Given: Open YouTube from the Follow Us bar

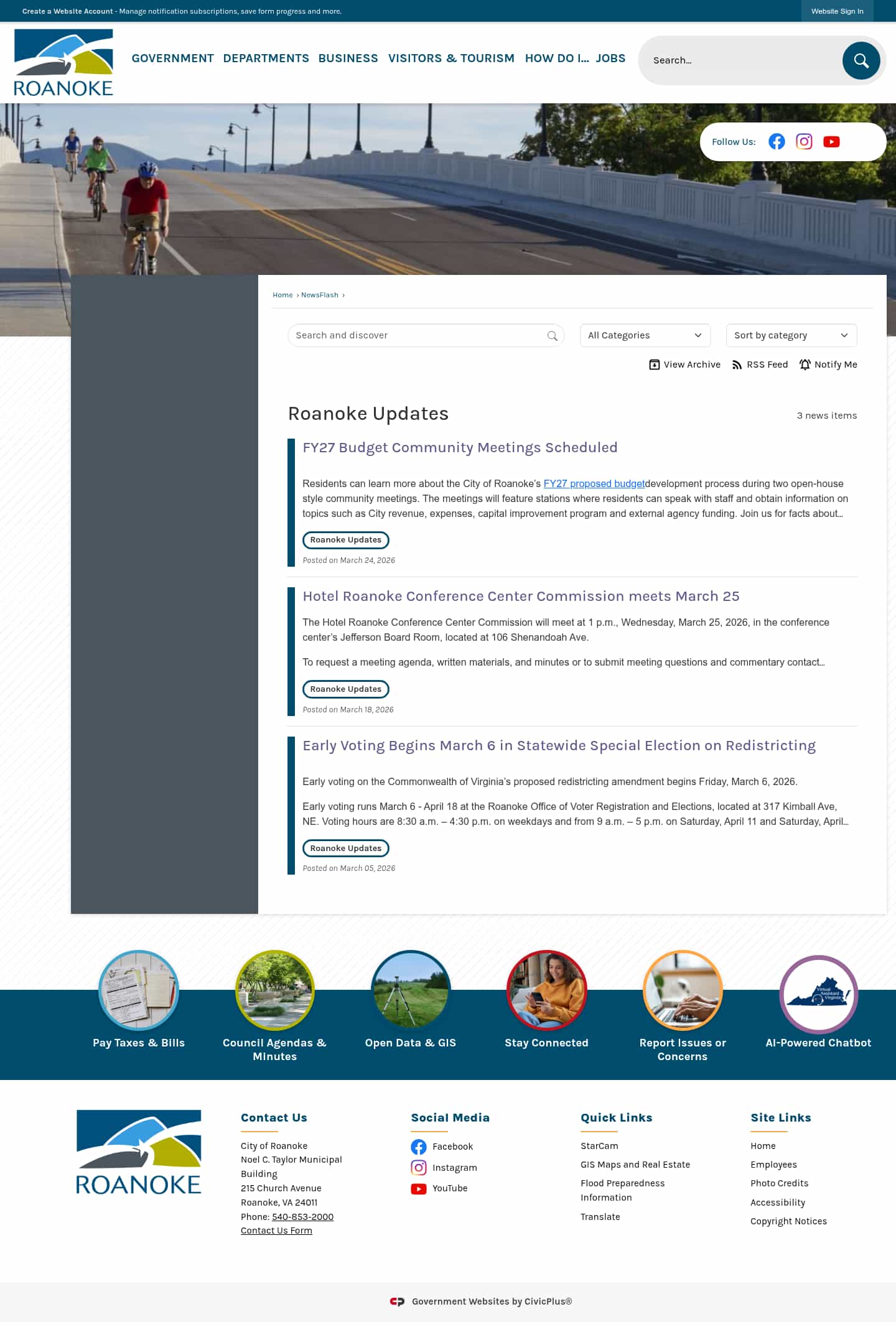Looking at the screenshot, I should click(x=831, y=142).
